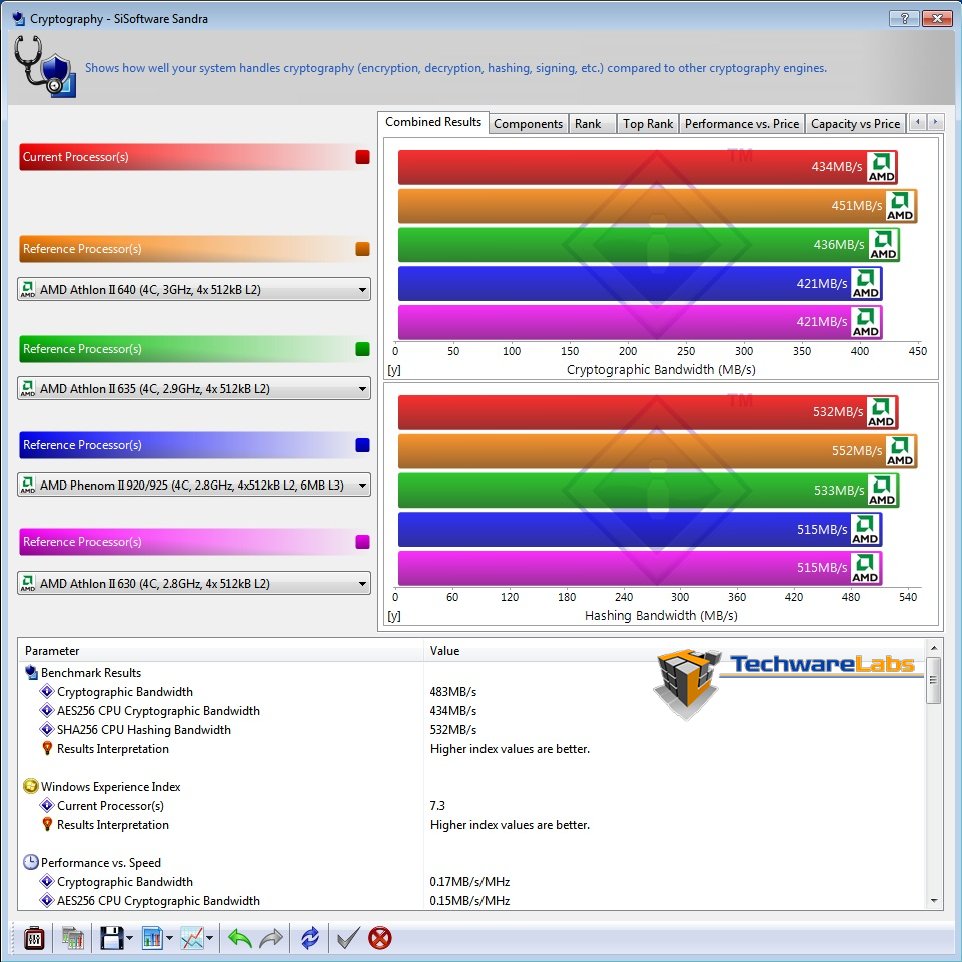Click the AMD logo on 552MB/s bar

tap(900, 451)
